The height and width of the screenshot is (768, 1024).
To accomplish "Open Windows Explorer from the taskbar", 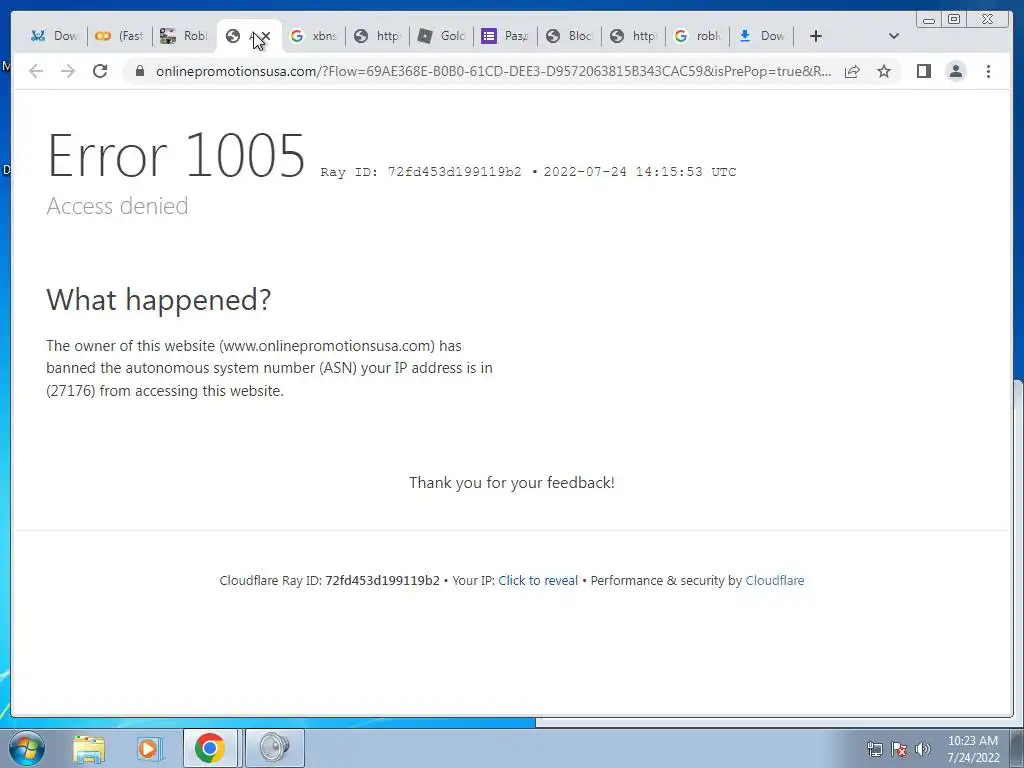I will tap(89, 748).
